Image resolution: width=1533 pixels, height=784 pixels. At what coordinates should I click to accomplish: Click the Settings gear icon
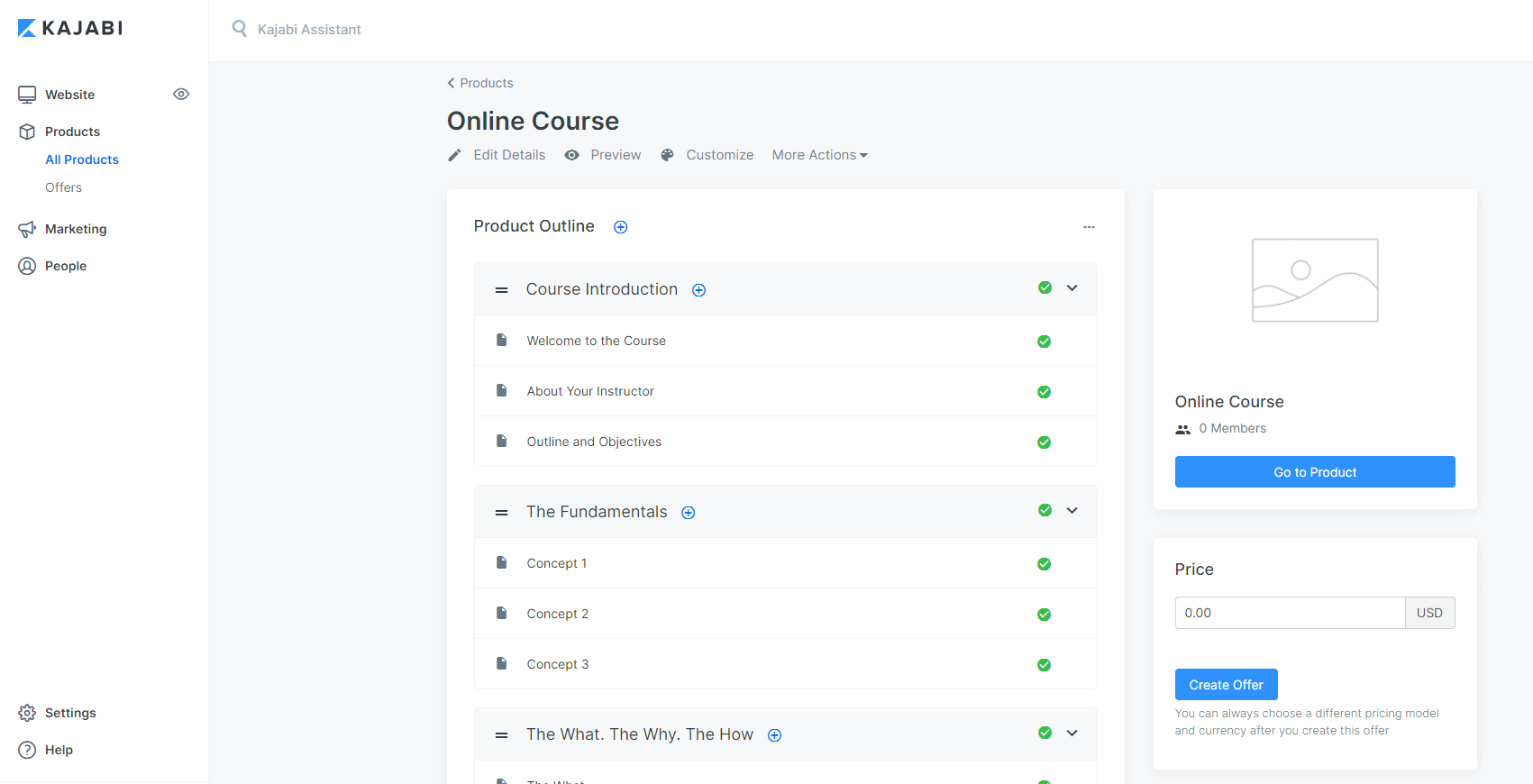(27, 713)
